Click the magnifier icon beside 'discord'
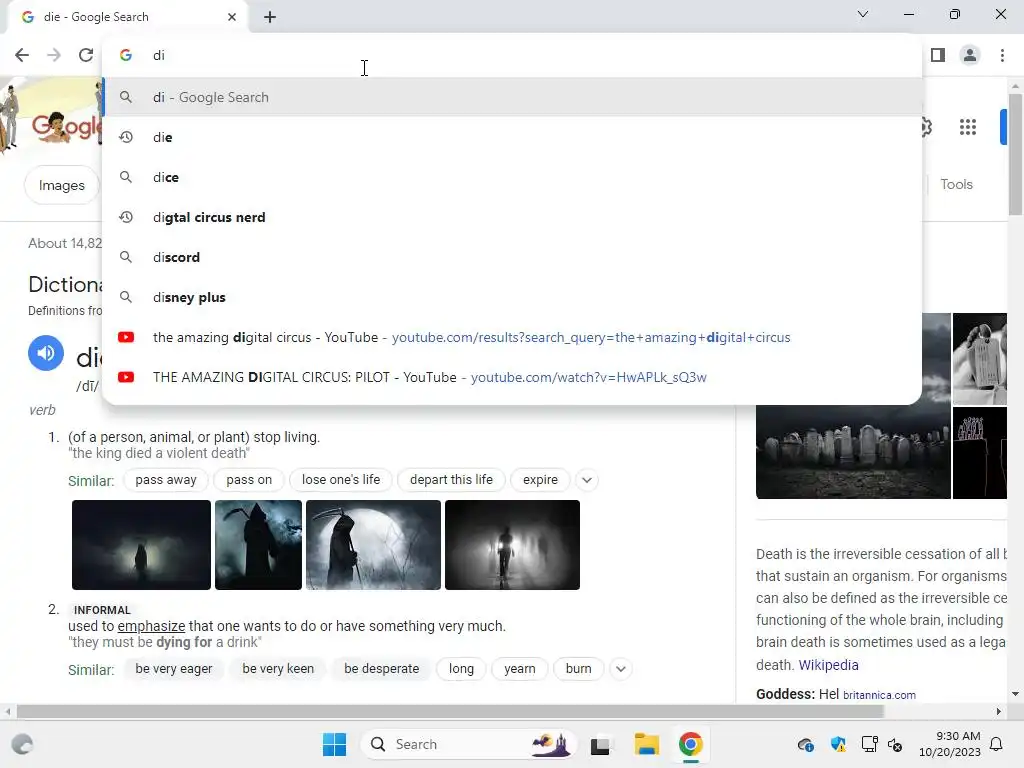The image size is (1024, 768). [x=126, y=257]
